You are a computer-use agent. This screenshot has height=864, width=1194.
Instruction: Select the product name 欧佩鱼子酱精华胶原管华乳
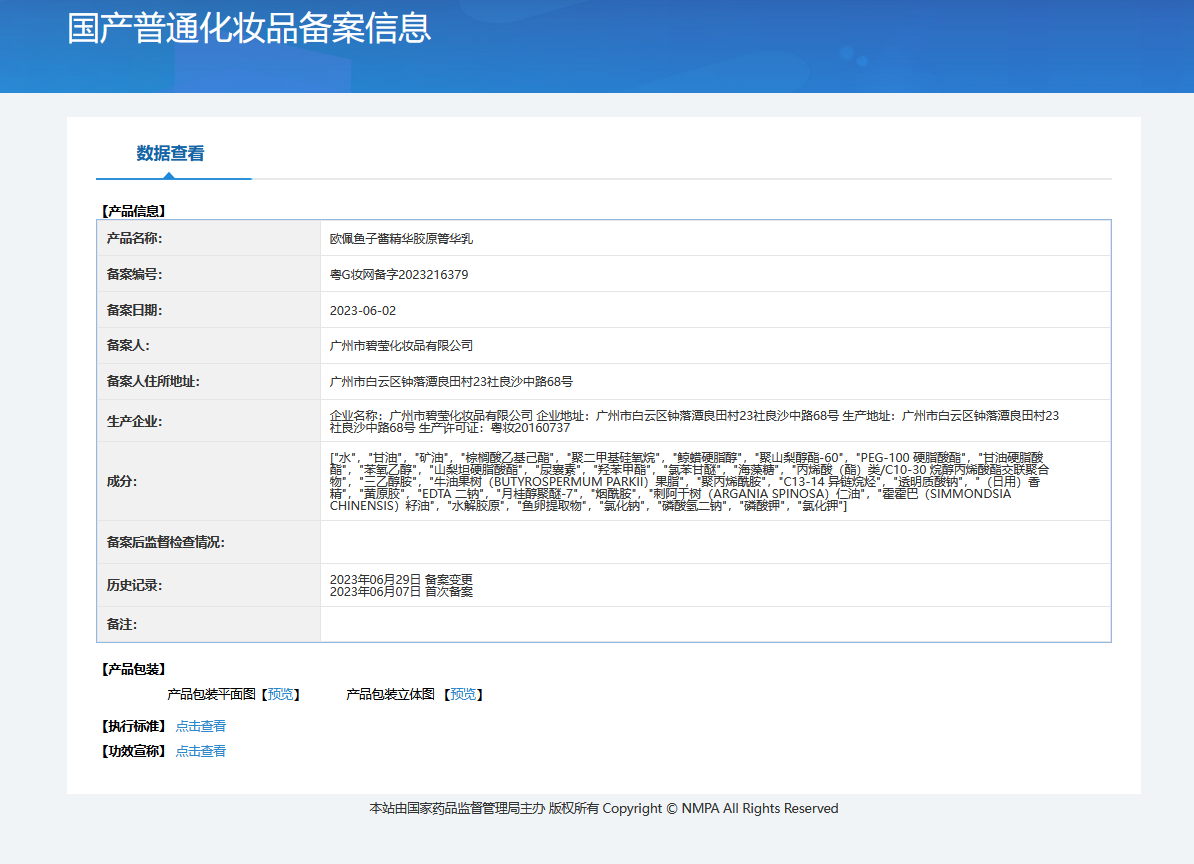pyautogui.click(x=401, y=239)
